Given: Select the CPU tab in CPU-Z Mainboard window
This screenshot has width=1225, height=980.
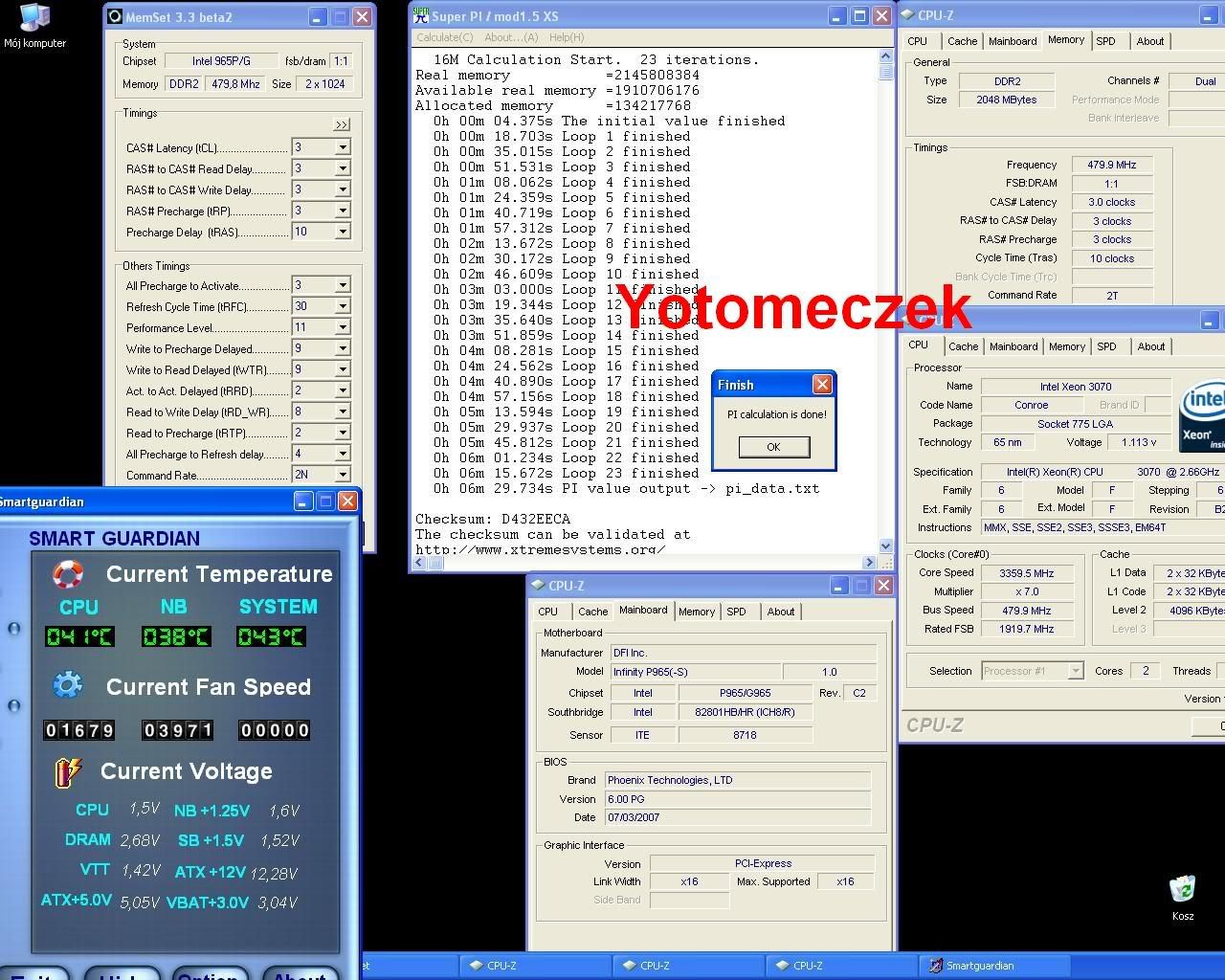Looking at the screenshot, I should click(x=548, y=612).
